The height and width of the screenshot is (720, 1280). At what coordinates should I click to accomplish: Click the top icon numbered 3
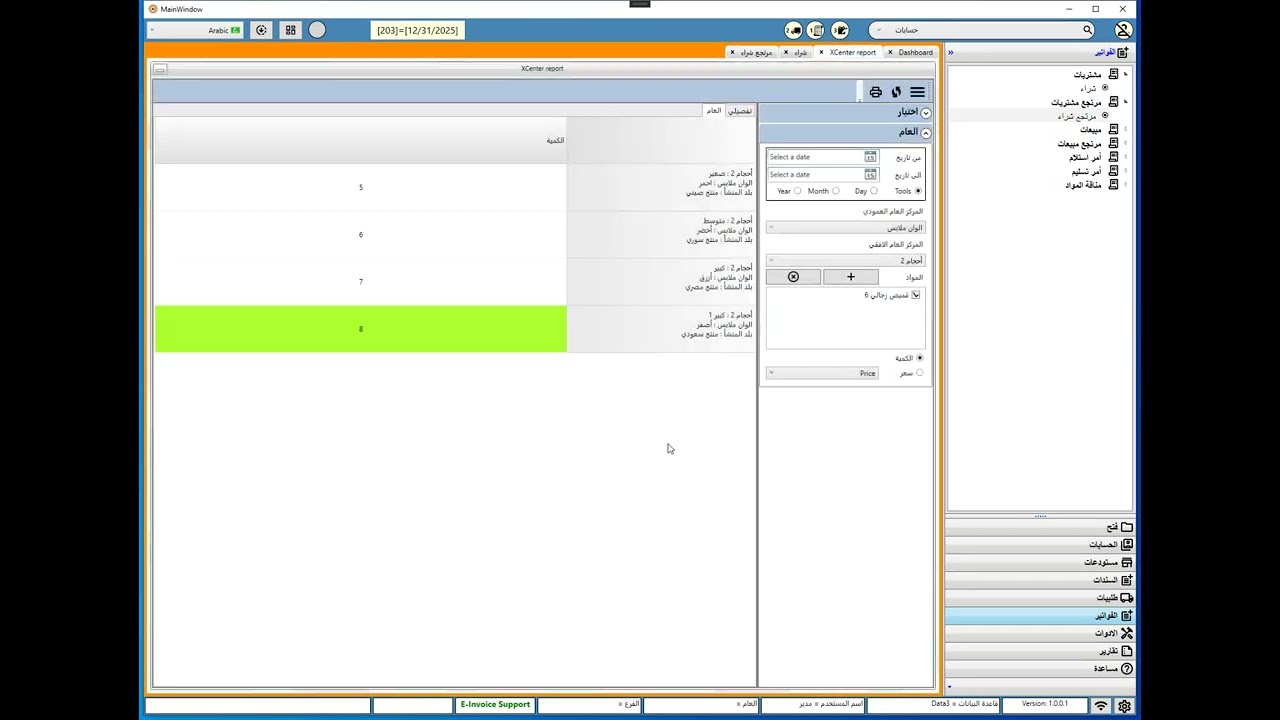click(840, 30)
